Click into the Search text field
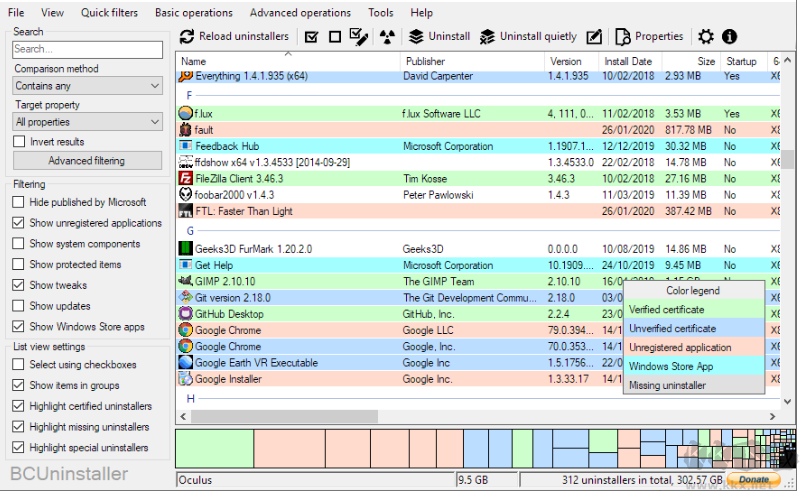 [x=88, y=49]
